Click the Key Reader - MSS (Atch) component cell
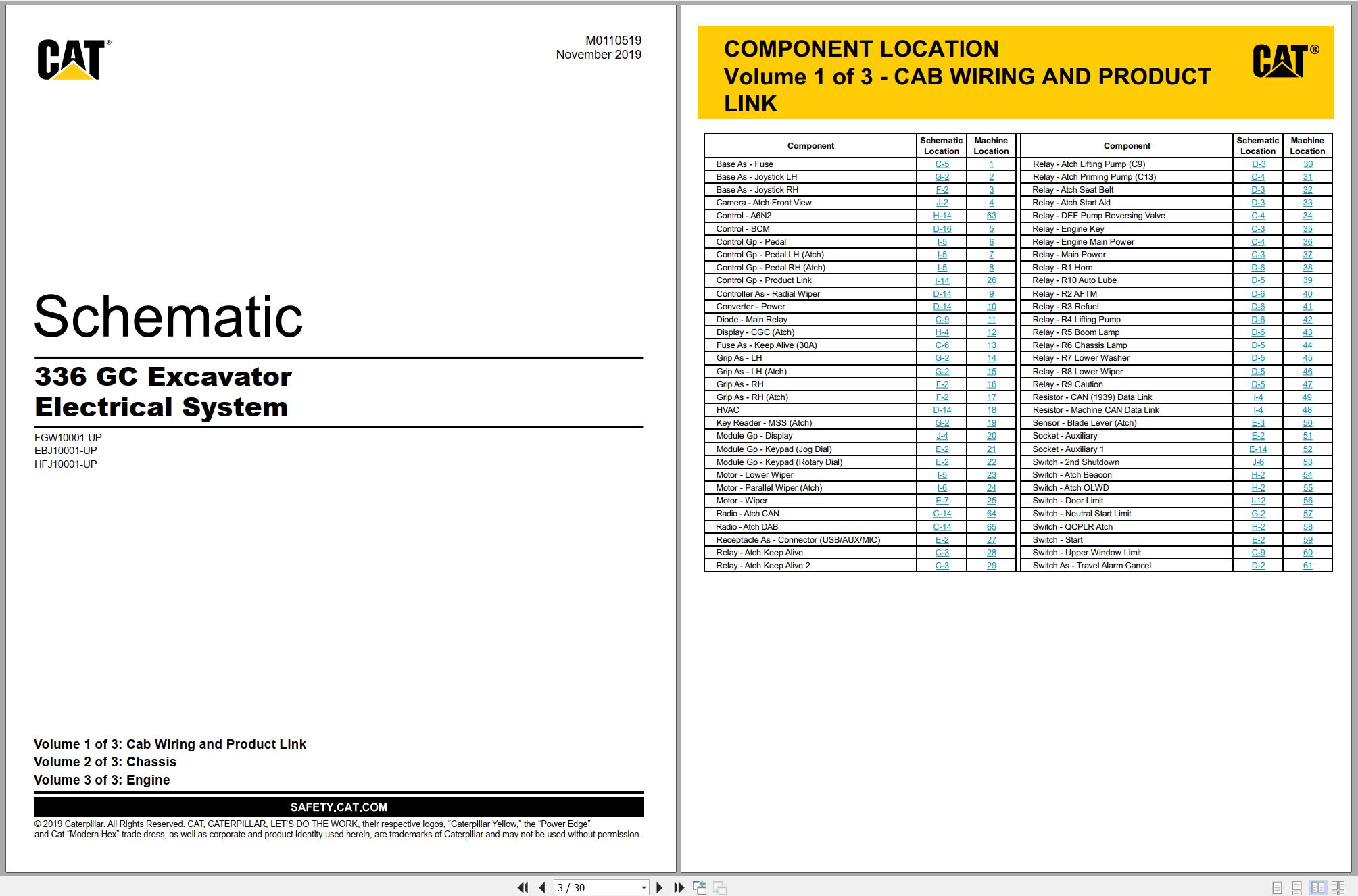 [x=810, y=423]
